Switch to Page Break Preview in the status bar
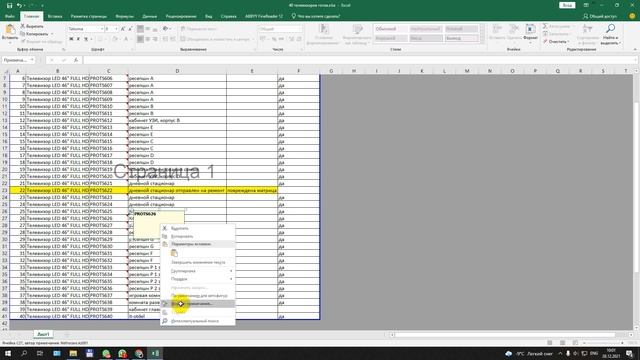Image resolution: width=640 pixels, height=360 pixels. 575,343
